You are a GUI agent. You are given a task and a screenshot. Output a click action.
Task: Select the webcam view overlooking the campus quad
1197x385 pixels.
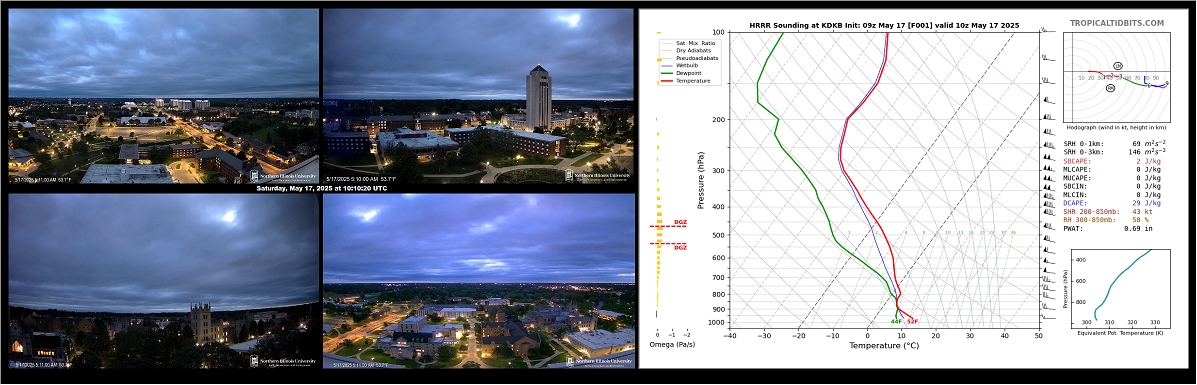[x=479, y=281]
